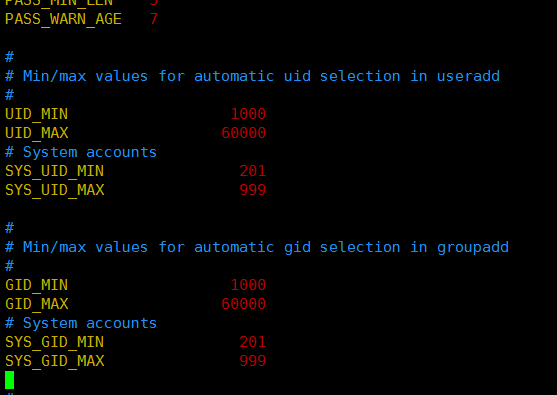557x395 pixels.
Task: Click the UID_MIN value 1000
Action: point(248,114)
